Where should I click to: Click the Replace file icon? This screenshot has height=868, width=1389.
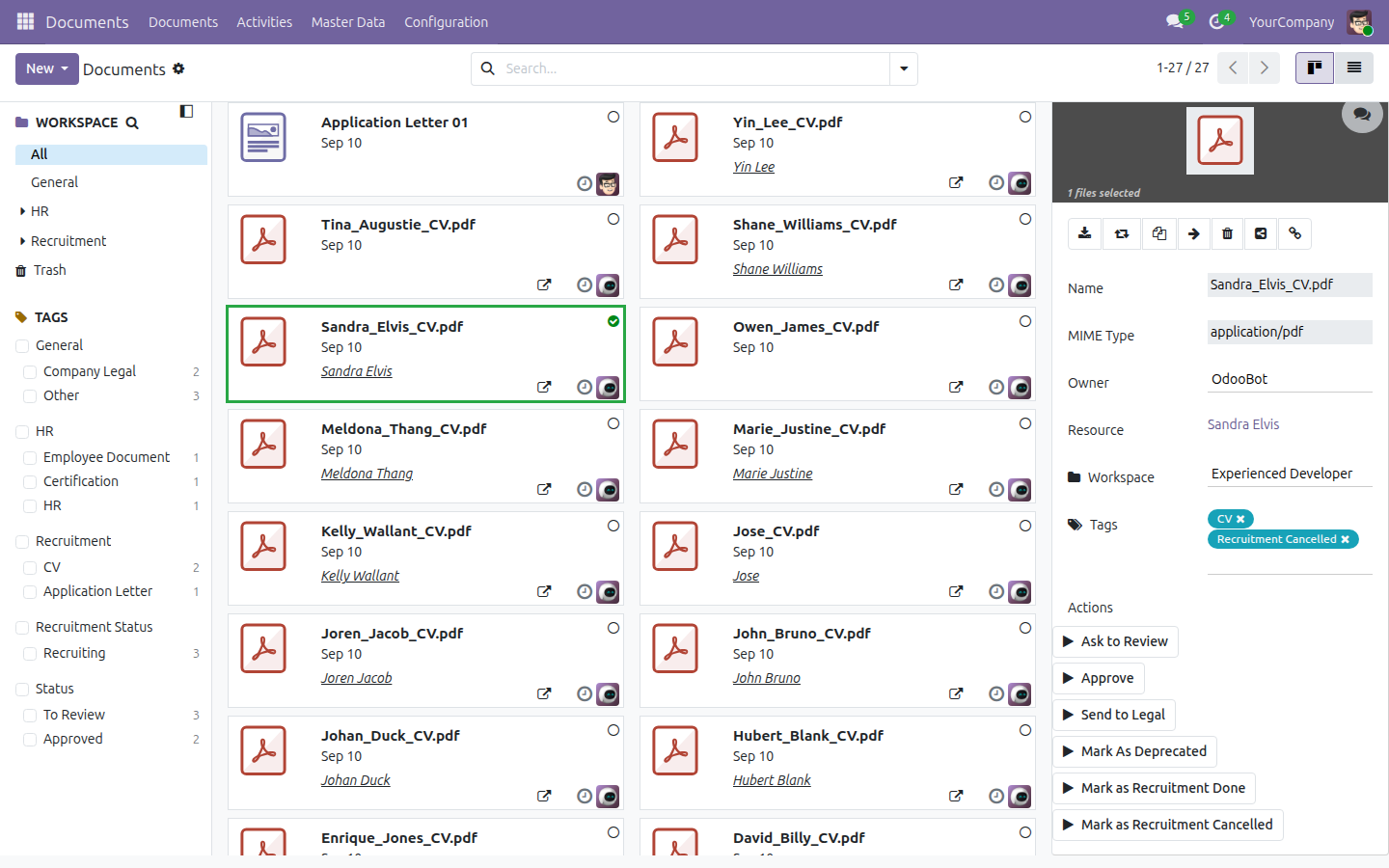1122,233
